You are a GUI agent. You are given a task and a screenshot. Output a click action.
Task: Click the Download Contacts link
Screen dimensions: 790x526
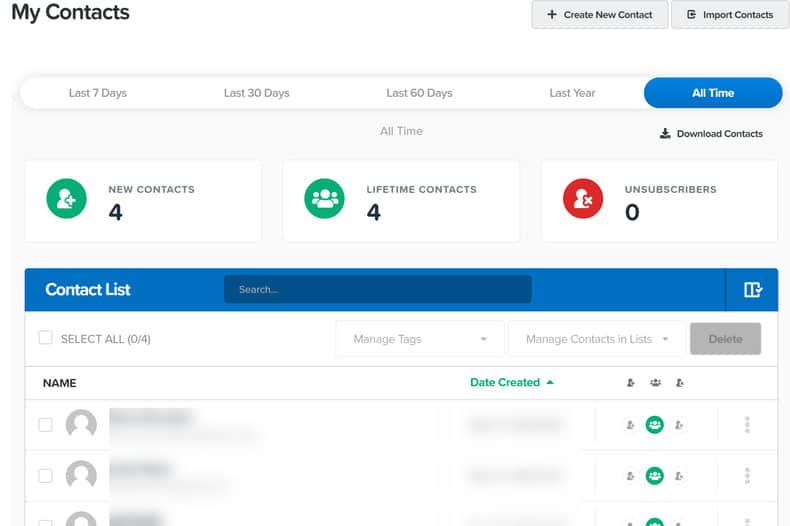click(x=711, y=134)
